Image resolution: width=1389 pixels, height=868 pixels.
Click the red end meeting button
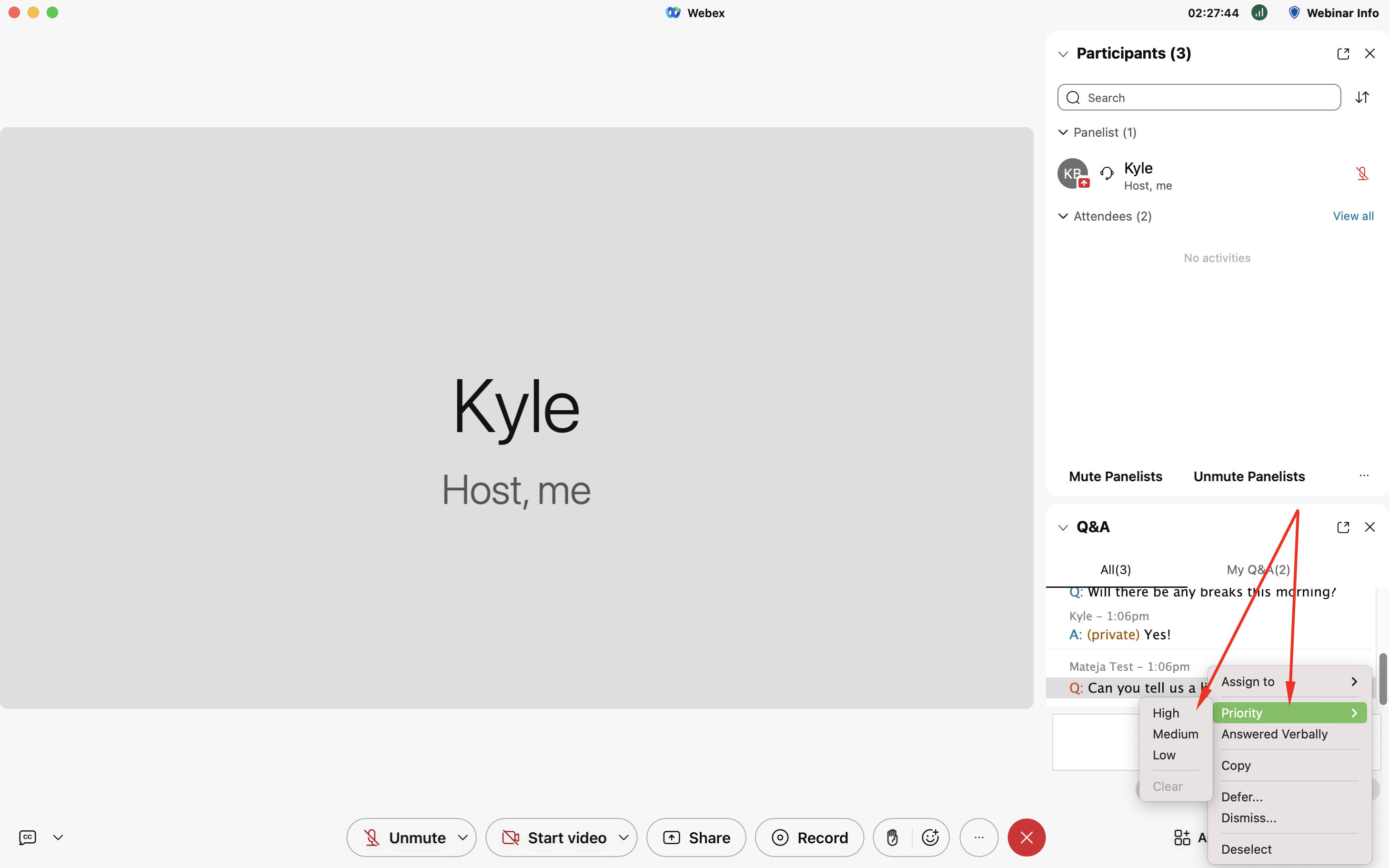click(1026, 838)
